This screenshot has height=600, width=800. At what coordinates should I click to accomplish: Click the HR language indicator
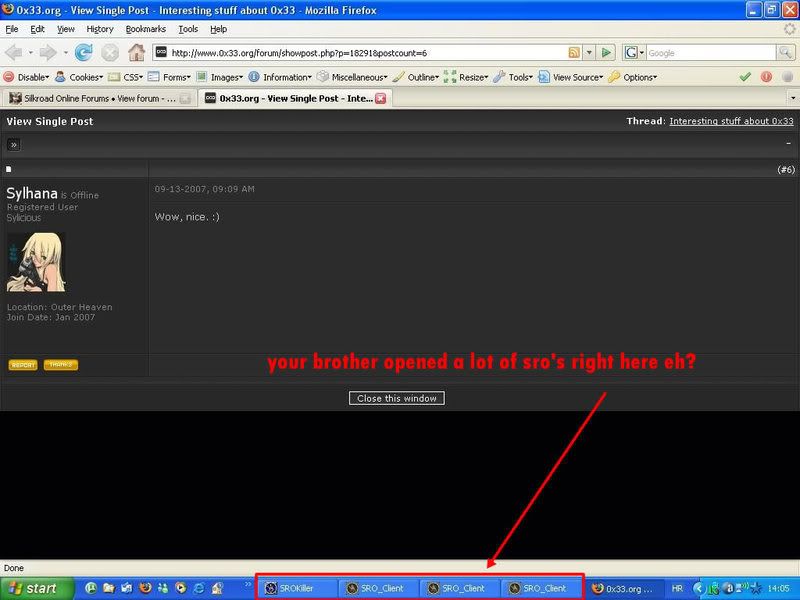tap(677, 588)
